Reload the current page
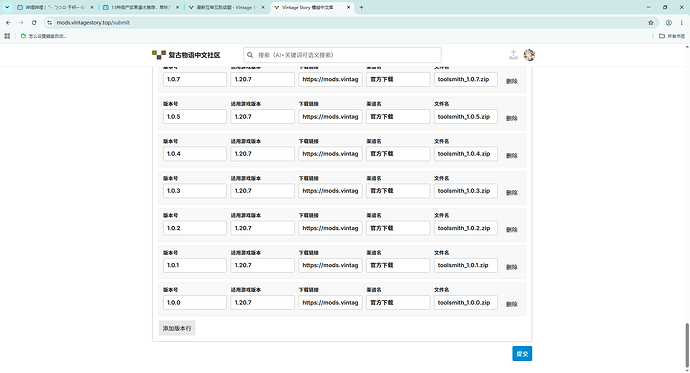This screenshot has width=690, height=373. click(34, 22)
